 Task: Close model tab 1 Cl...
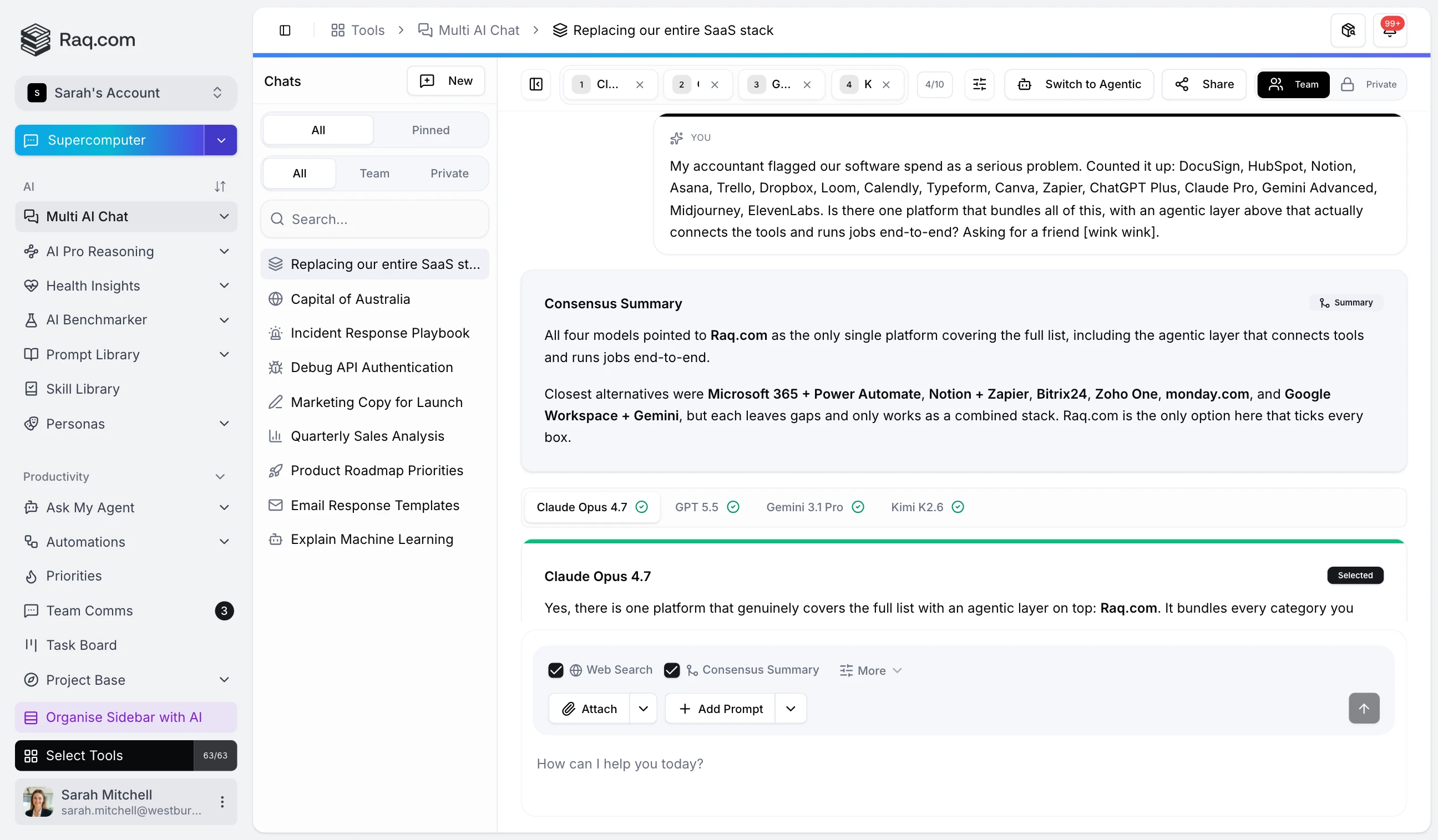pyautogui.click(x=640, y=84)
